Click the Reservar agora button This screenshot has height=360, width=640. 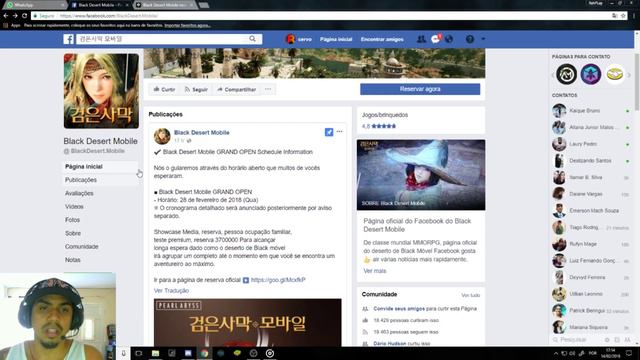pyautogui.click(x=420, y=89)
